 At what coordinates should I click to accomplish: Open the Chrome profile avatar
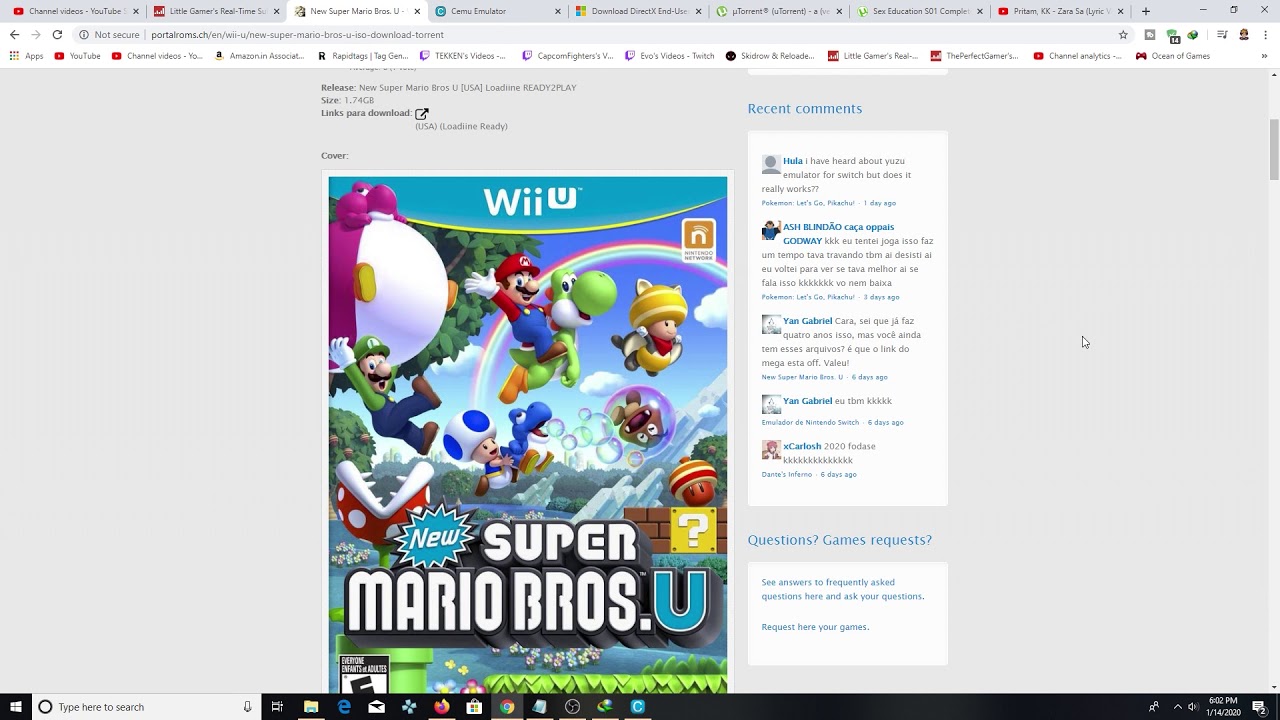(x=1244, y=34)
